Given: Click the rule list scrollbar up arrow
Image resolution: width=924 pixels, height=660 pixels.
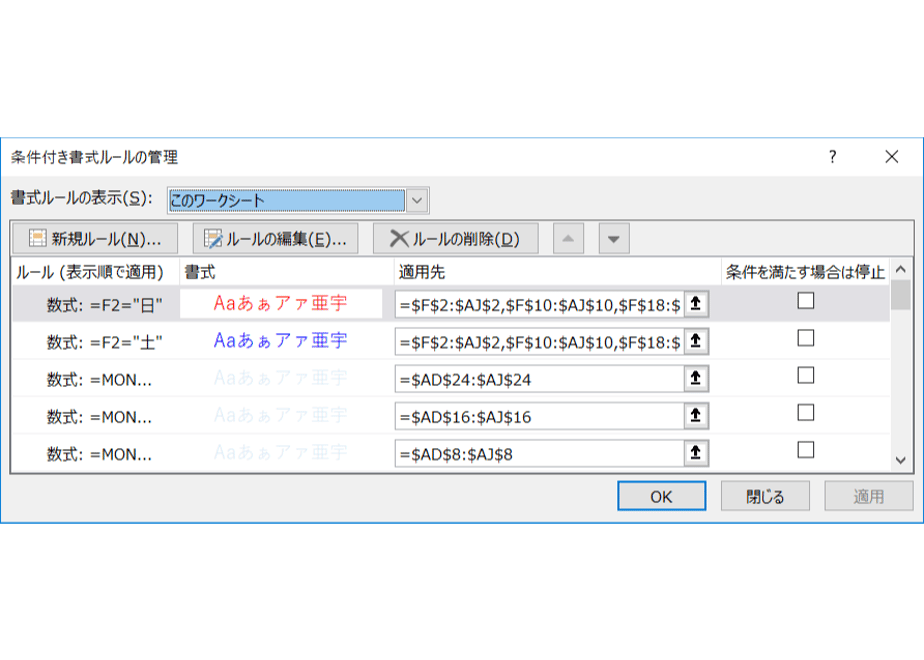Looking at the screenshot, I should [x=901, y=269].
